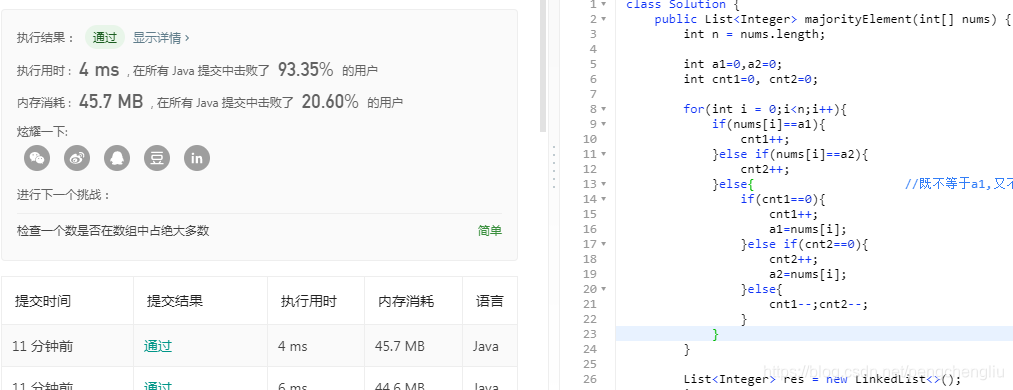Screen dimensions: 1013x390
Task: Share result via Weibo icon
Action: 77,158
